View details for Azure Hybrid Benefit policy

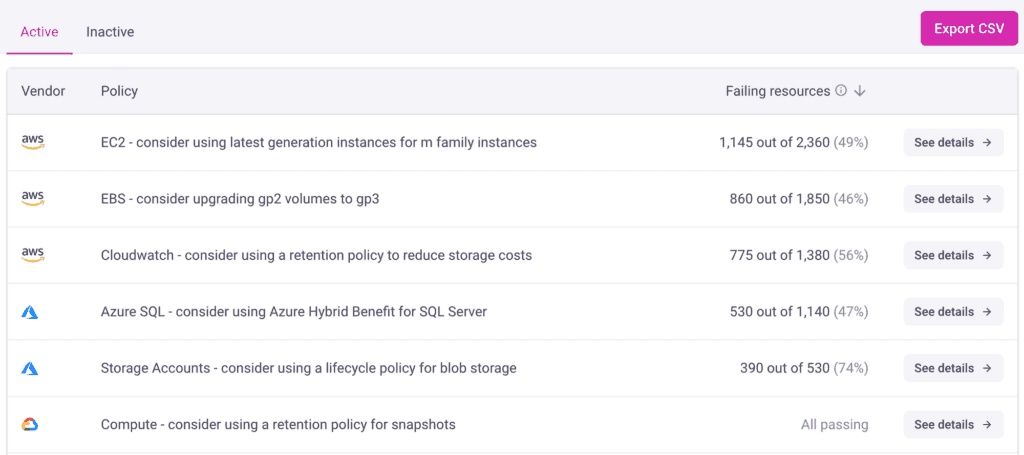pyautogui.click(x=952, y=312)
